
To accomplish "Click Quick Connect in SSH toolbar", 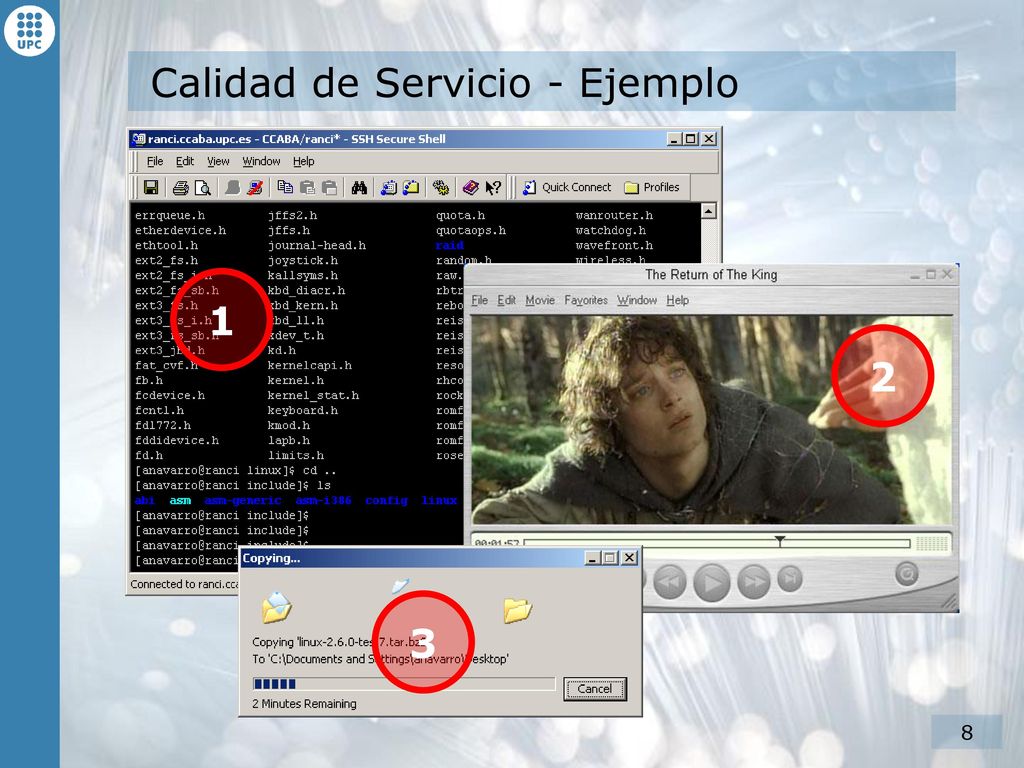I will coord(568,187).
